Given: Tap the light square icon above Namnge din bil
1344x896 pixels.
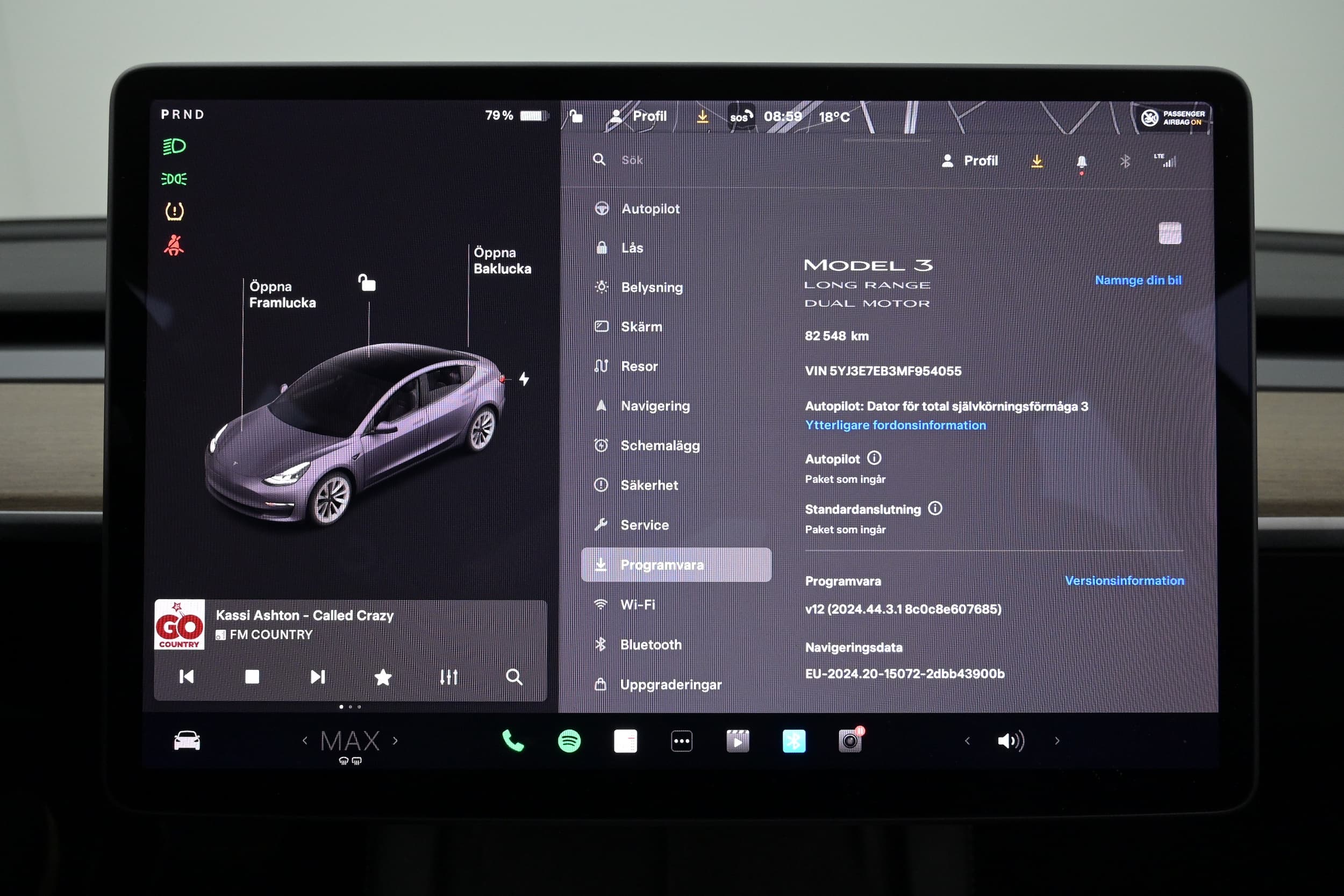Looking at the screenshot, I should click(1170, 233).
